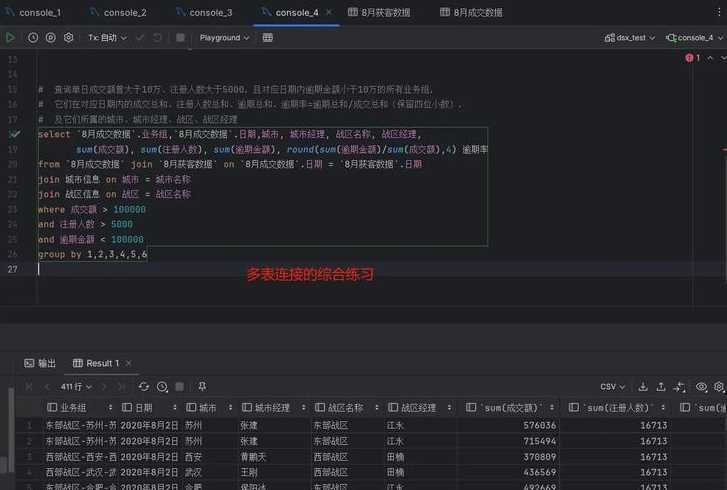727x490 pixels.
Task: Switch to the console_2 tab
Action: 119,13
